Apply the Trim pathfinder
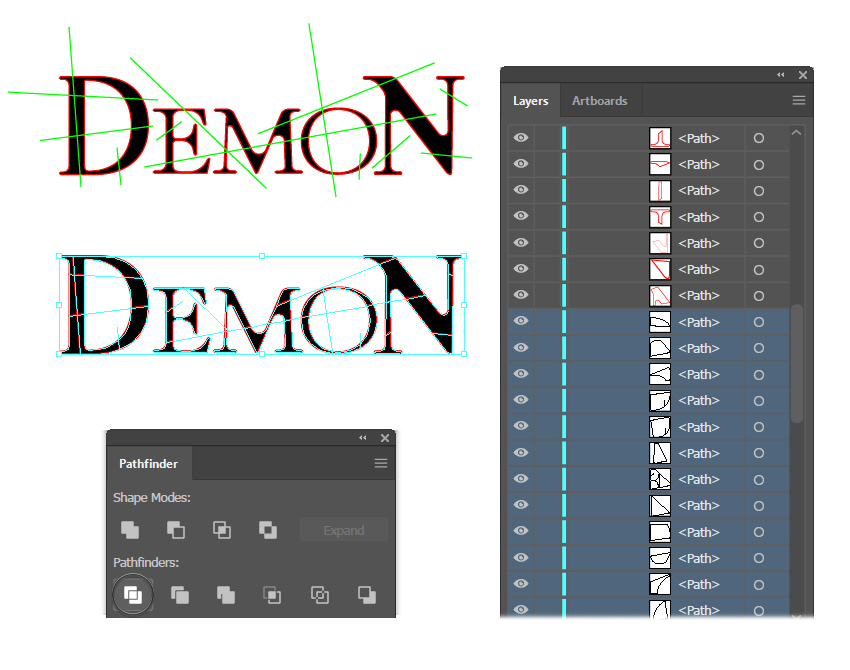The width and height of the screenshot is (850, 670). (x=179, y=595)
